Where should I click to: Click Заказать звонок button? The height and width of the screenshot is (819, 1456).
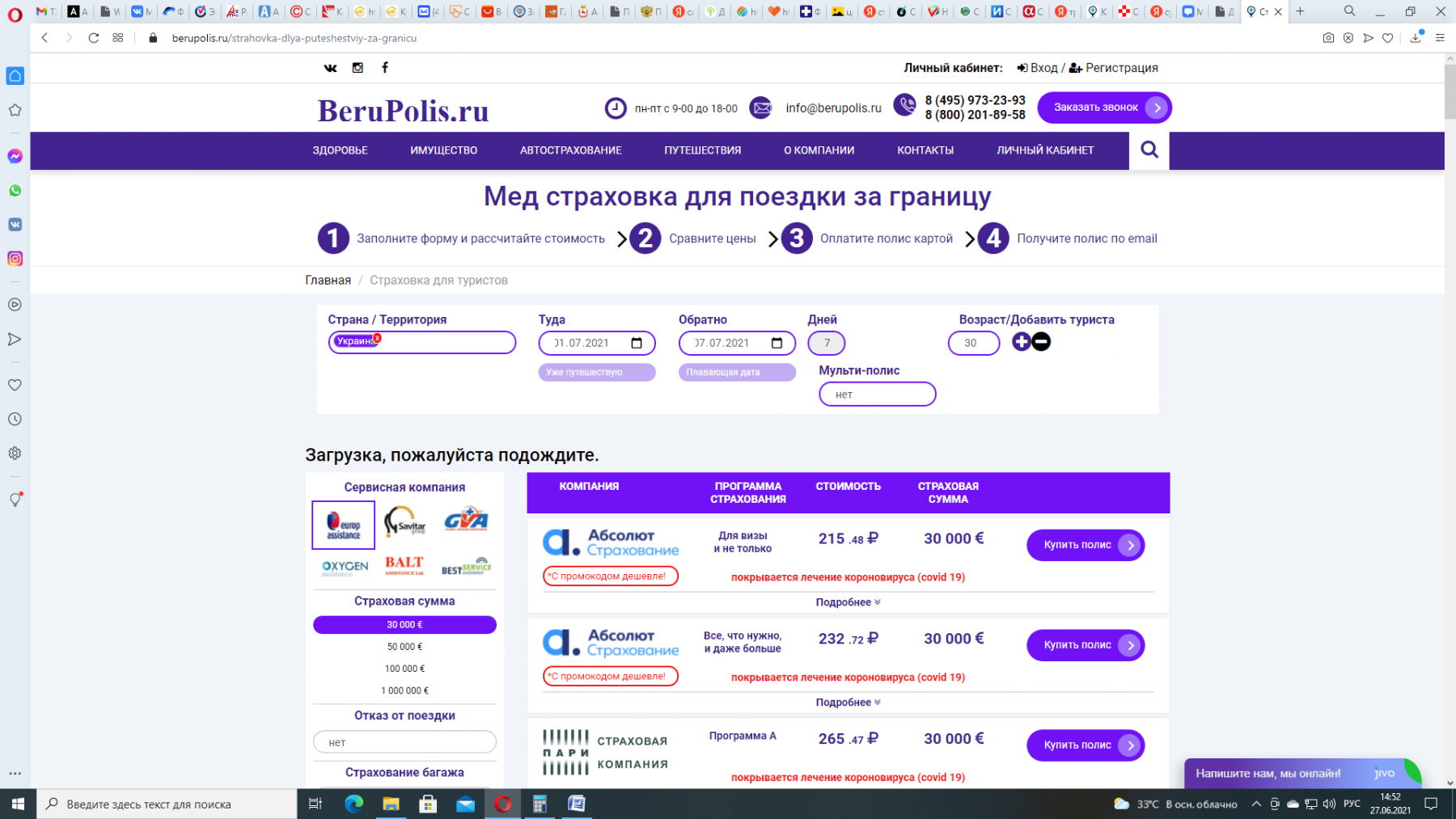(x=1104, y=108)
